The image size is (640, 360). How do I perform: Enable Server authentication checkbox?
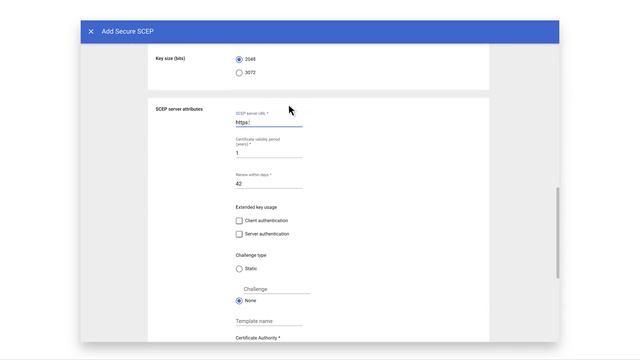pos(239,234)
